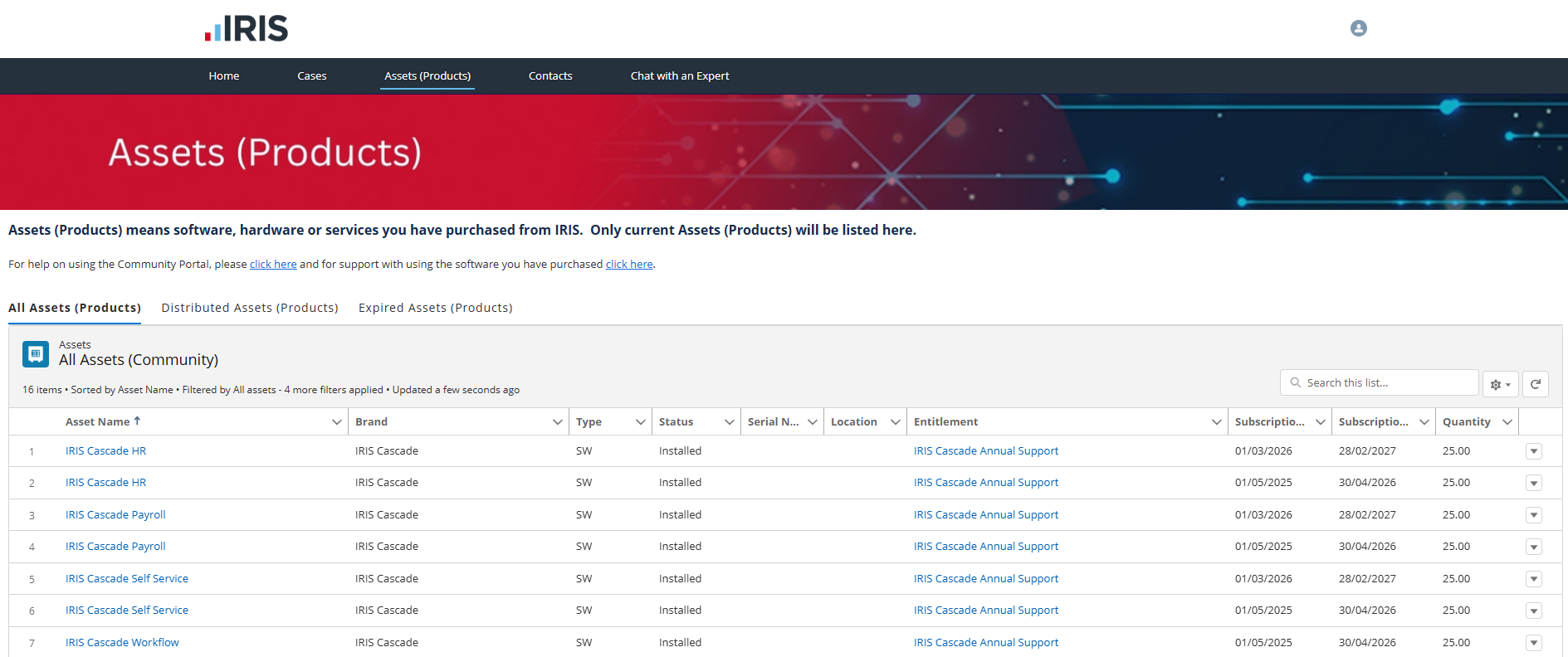This screenshot has height=657, width=1568.
Task: Open row 2 IRIS Cascade Annual Support entitlement
Action: click(x=986, y=482)
